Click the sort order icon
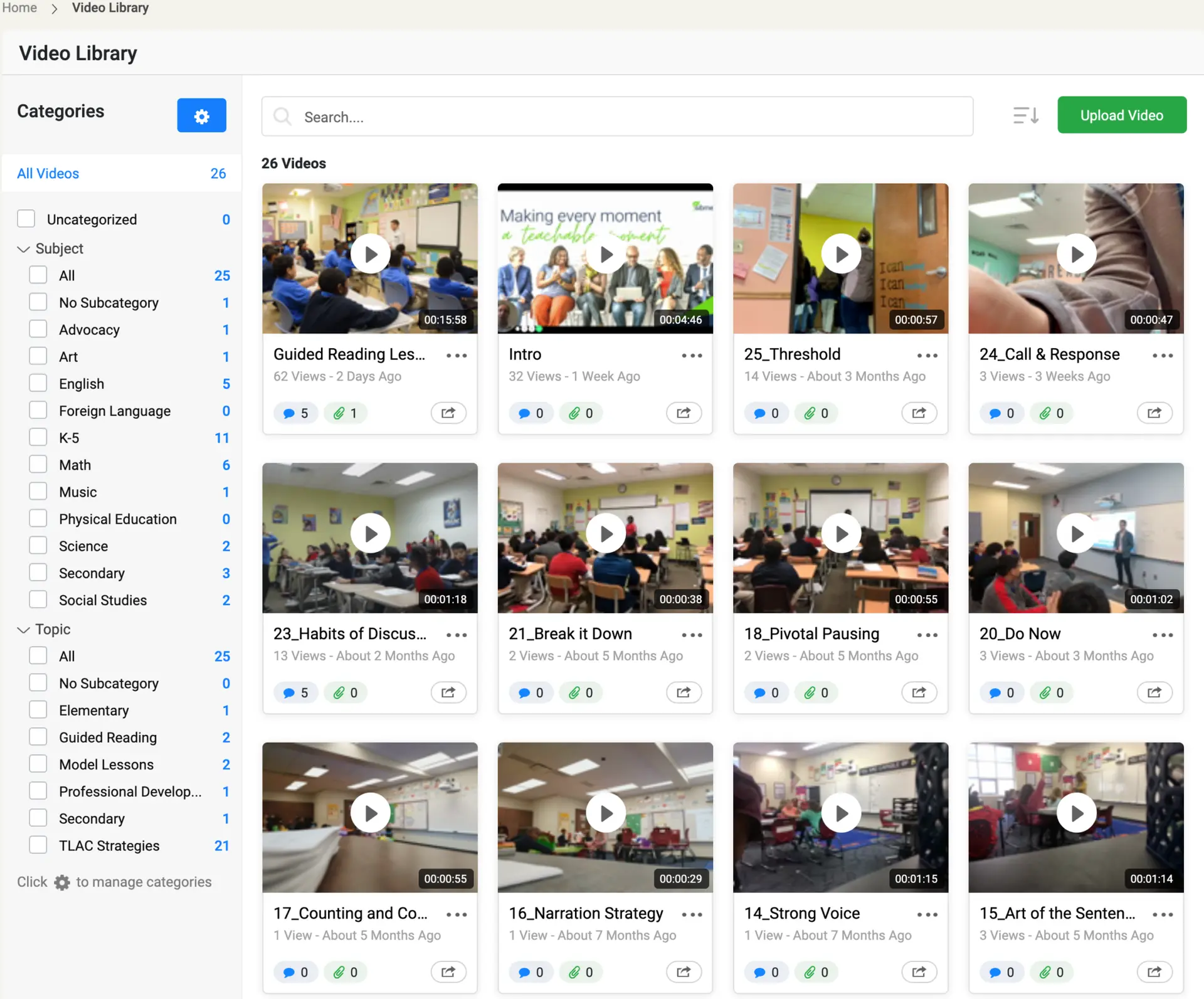 (x=1026, y=116)
